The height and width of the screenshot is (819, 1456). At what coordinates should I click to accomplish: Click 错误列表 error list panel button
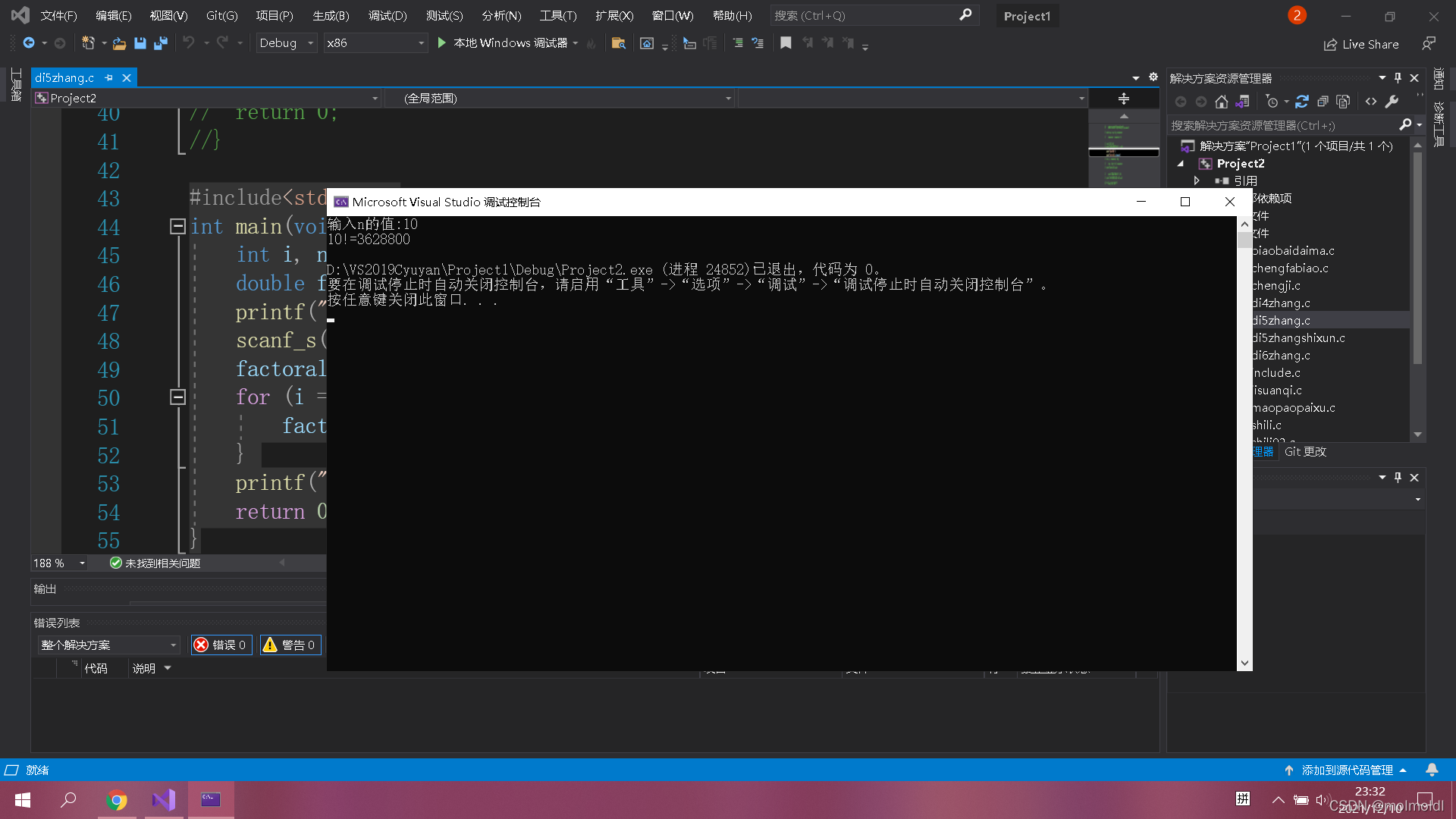click(x=55, y=622)
